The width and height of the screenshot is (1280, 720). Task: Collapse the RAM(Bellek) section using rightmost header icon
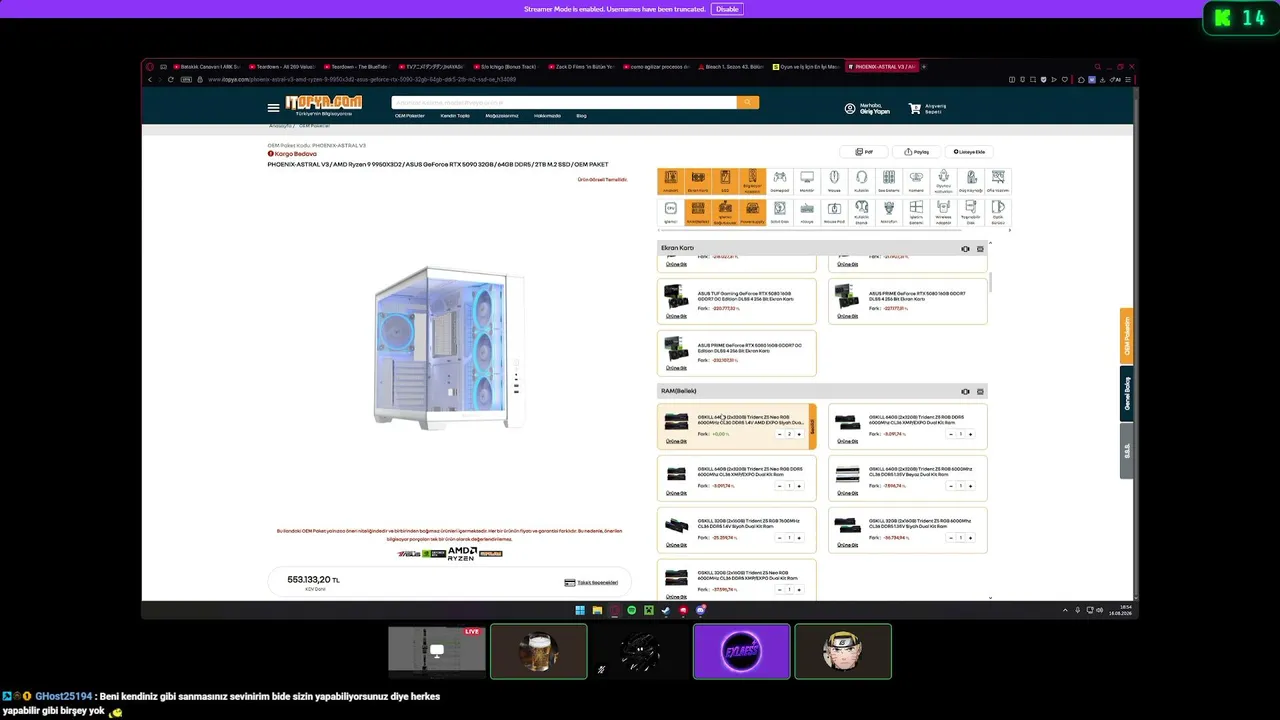coord(980,391)
